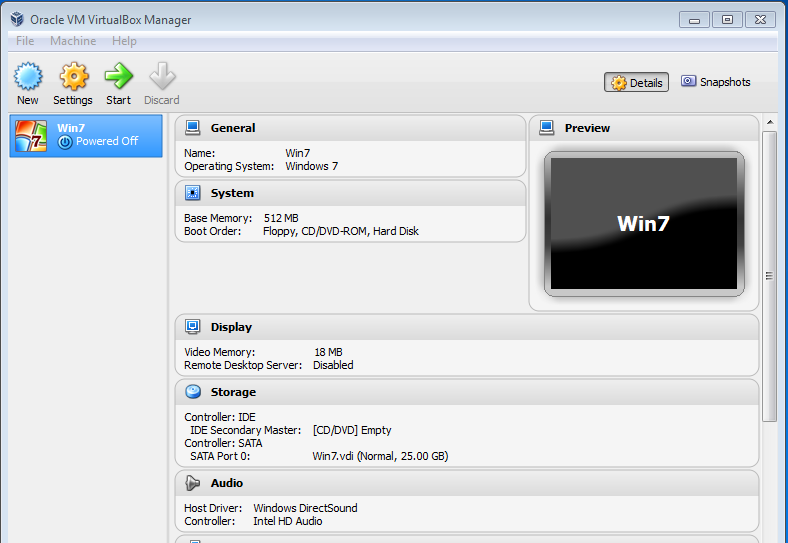The image size is (788, 543).
Task: Click the Win7 preview thumbnail
Action: point(644,224)
